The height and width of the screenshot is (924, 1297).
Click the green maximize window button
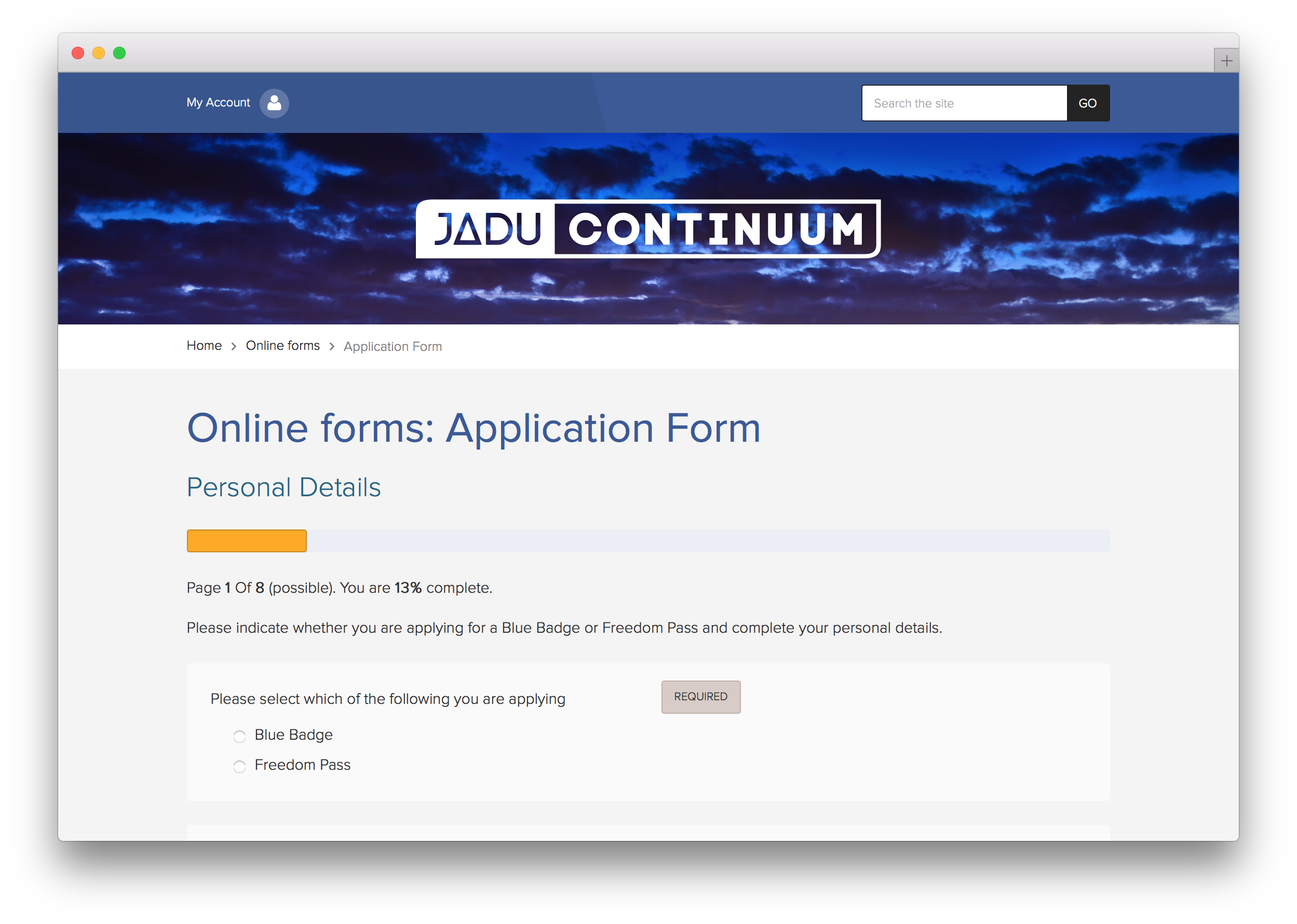pos(119,53)
